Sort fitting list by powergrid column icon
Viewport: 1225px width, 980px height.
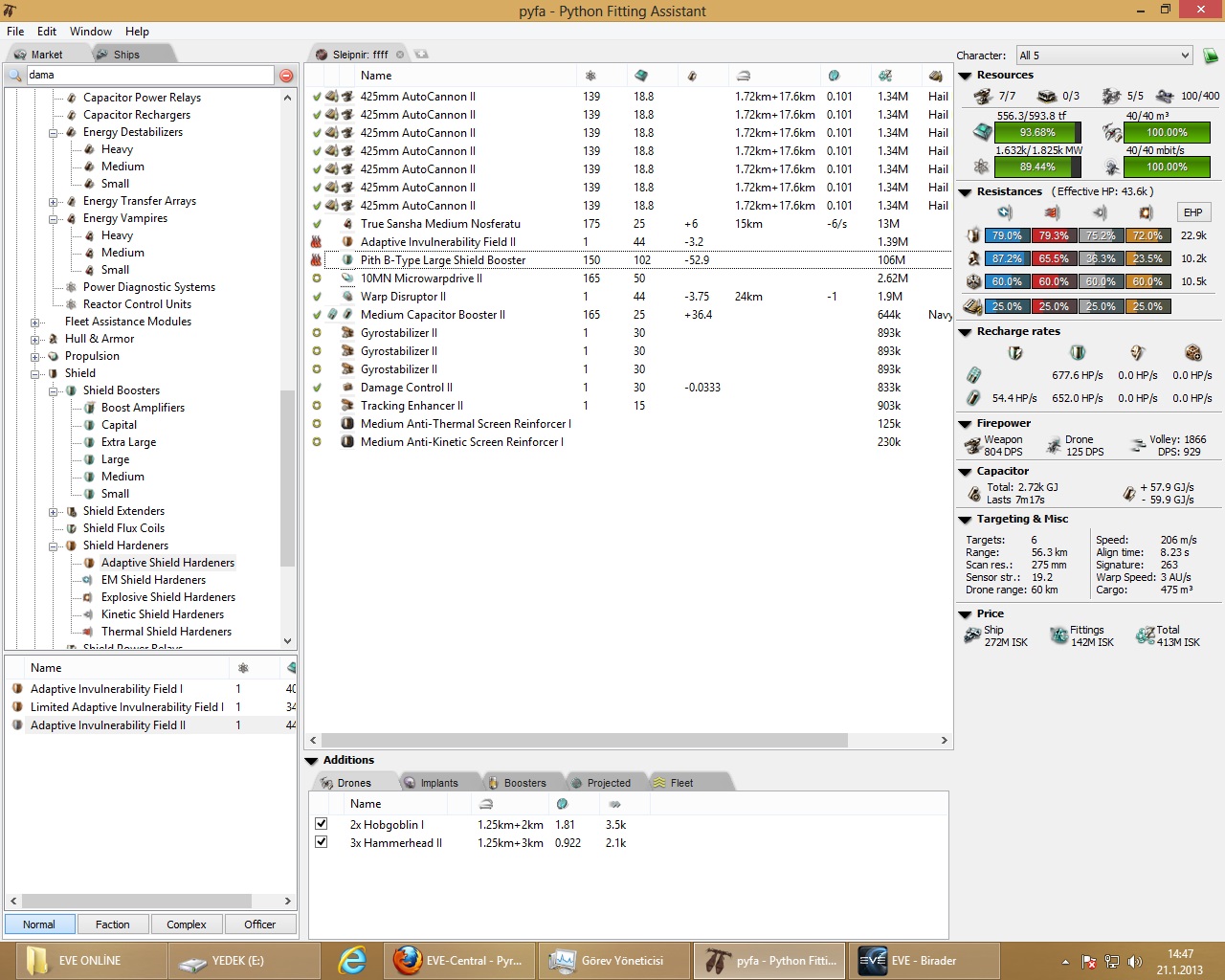coord(590,76)
